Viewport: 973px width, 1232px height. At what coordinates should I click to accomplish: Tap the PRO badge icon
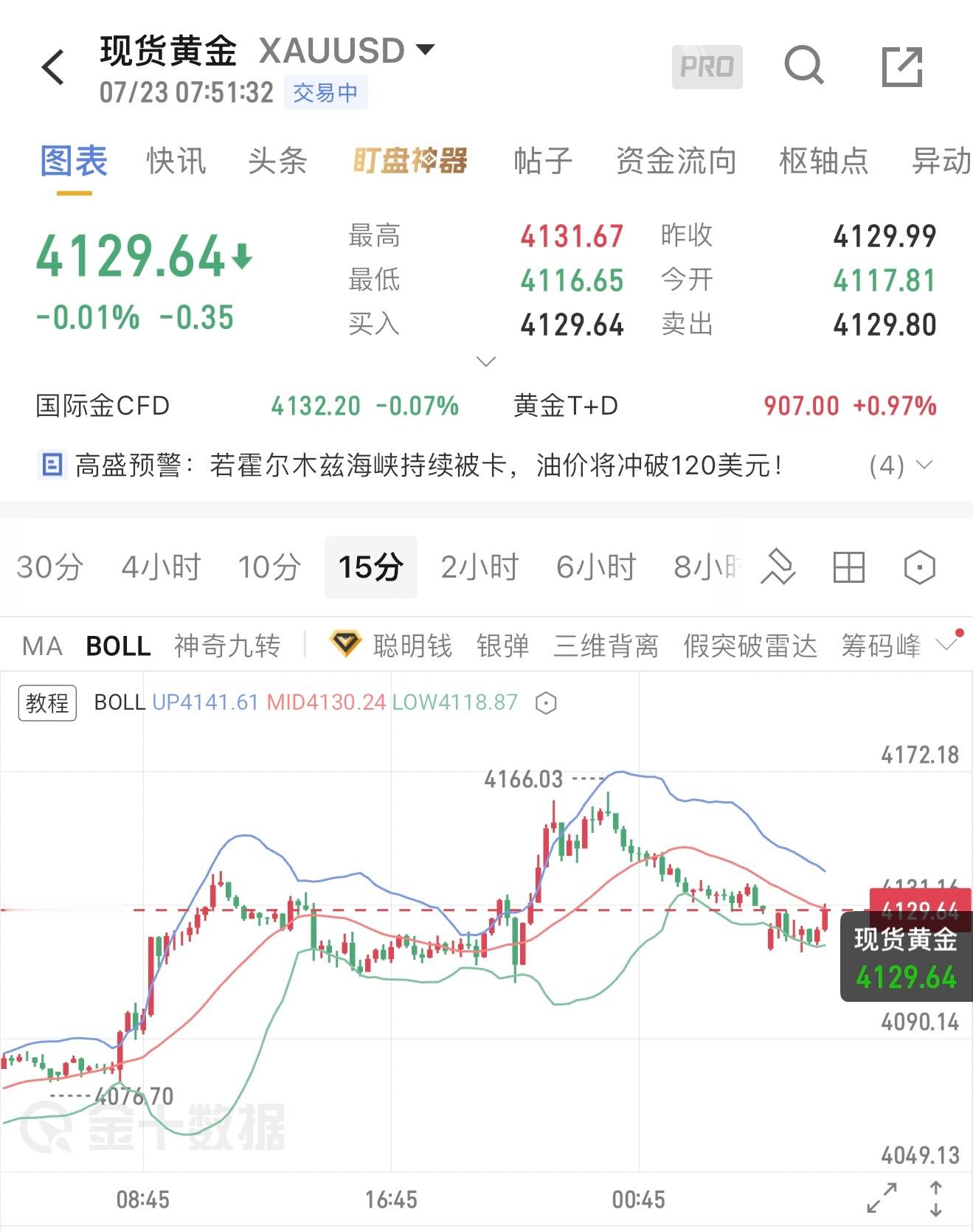coord(707,67)
